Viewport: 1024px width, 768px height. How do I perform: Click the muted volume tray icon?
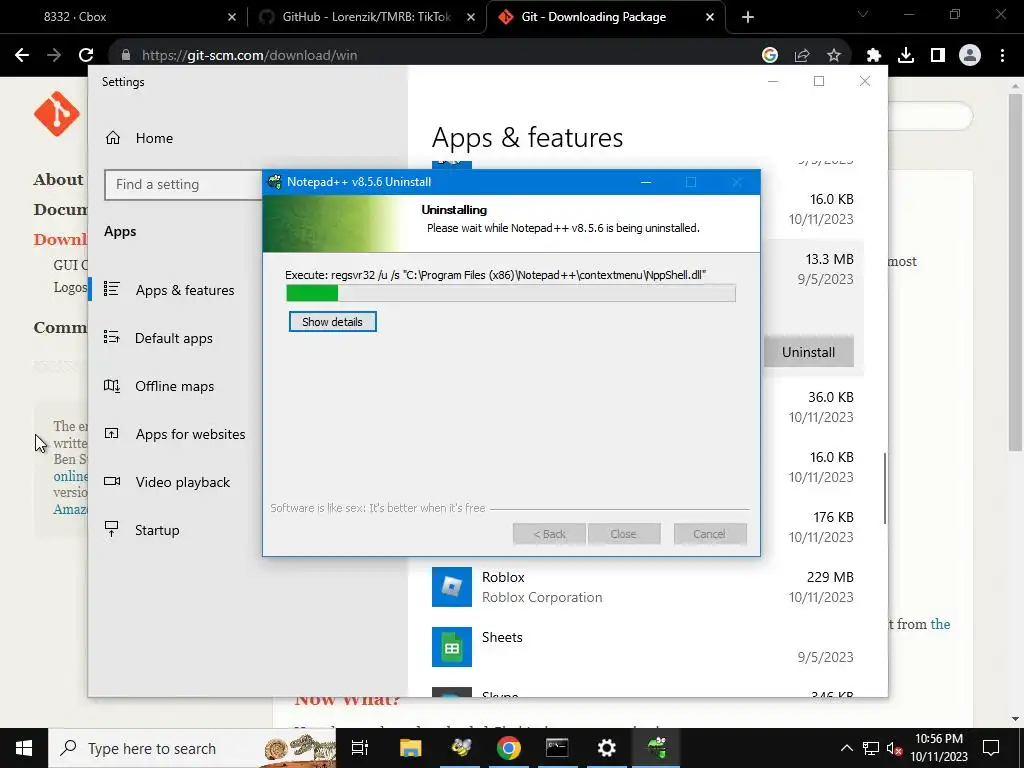[x=894, y=748]
